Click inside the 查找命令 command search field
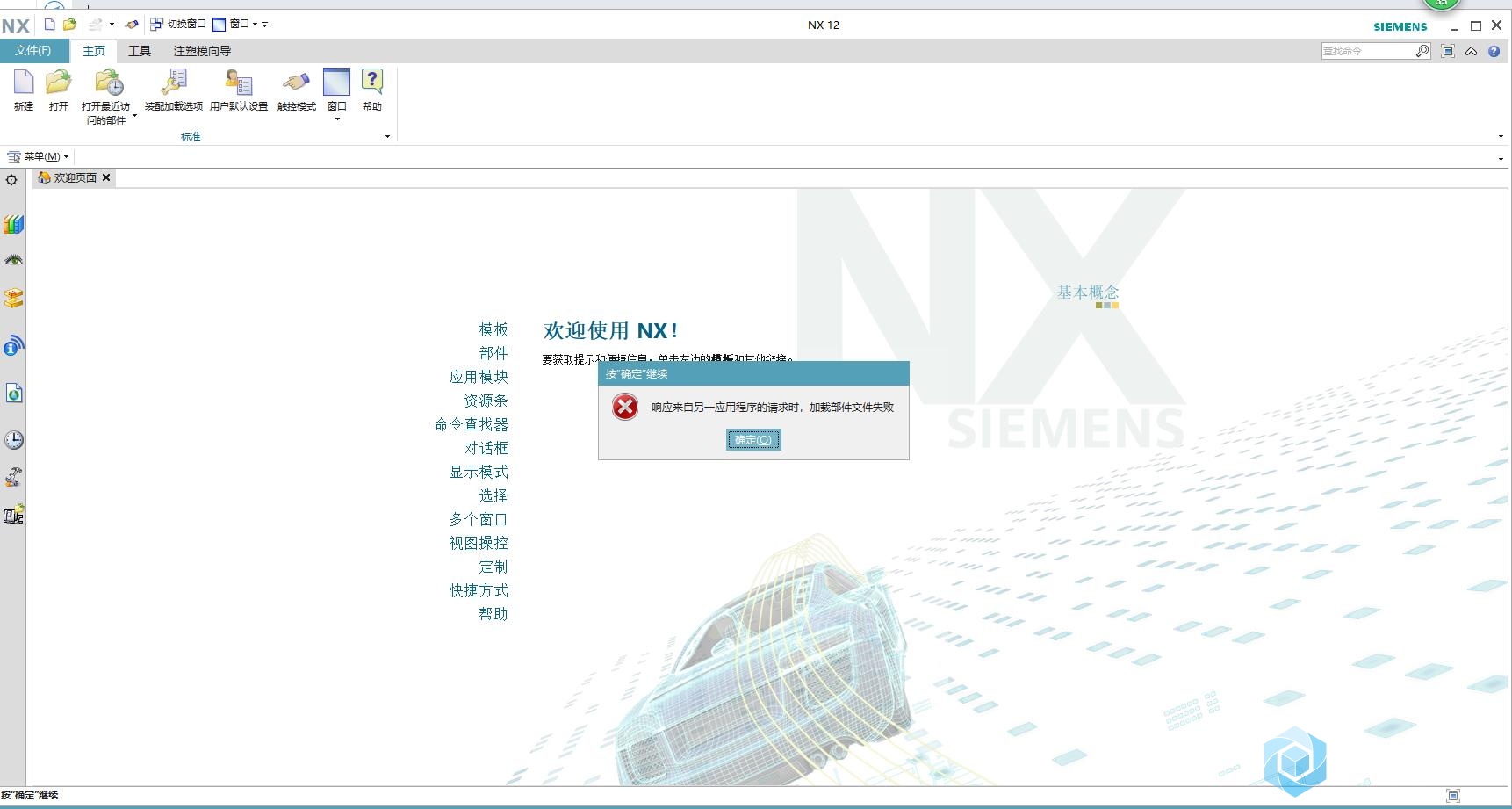1512x809 pixels. point(1368,52)
